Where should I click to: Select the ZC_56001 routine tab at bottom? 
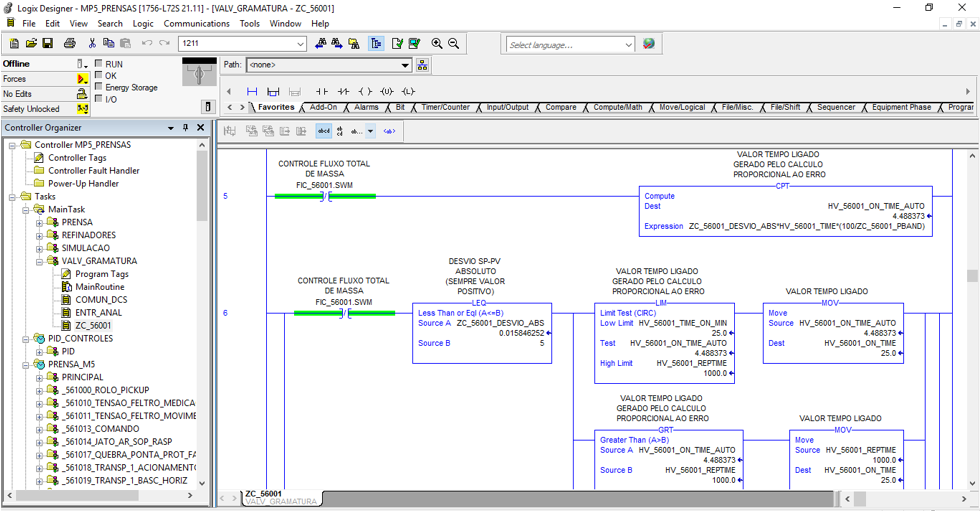coord(281,497)
